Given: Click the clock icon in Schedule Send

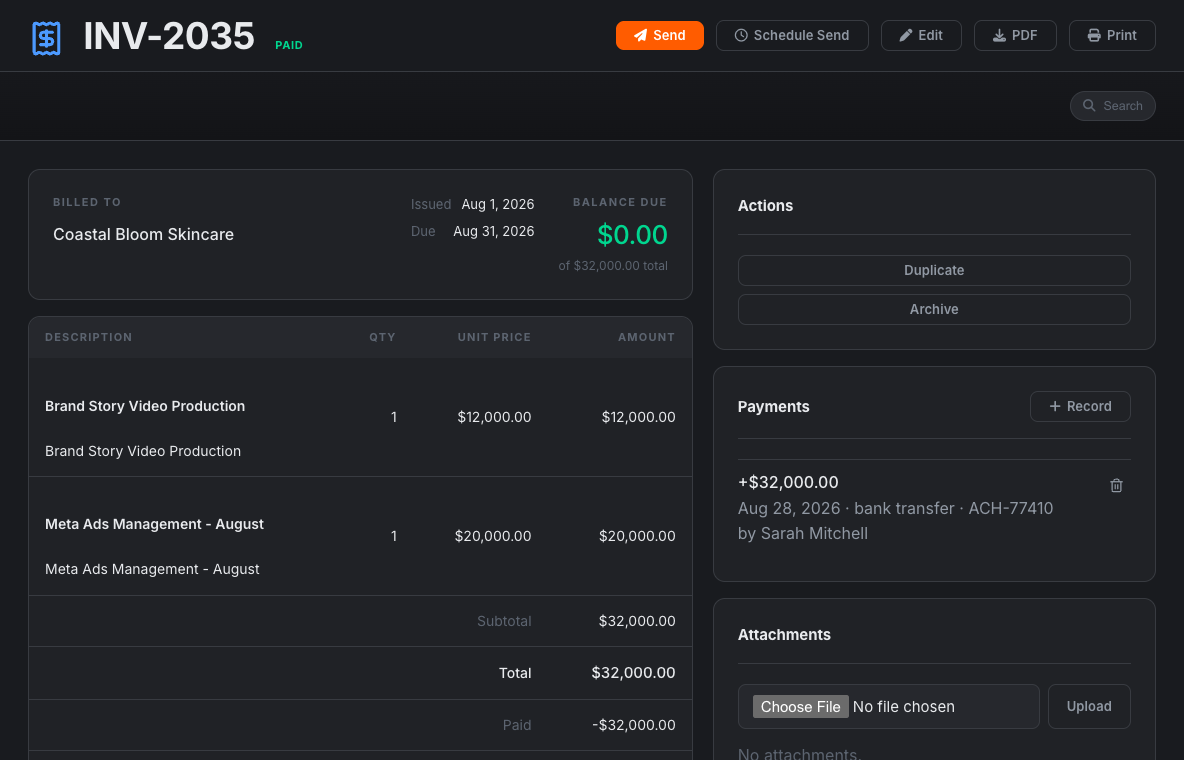Looking at the screenshot, I should (742, 36).
